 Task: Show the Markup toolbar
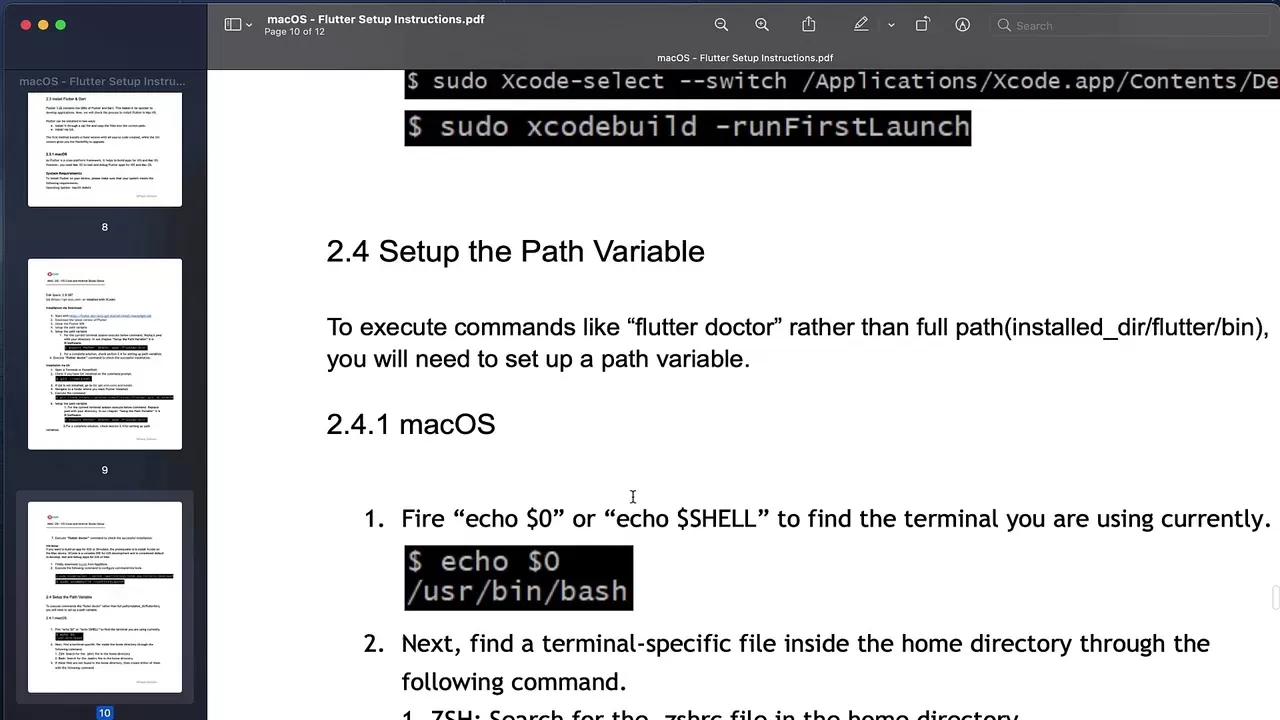coord(962,25)
